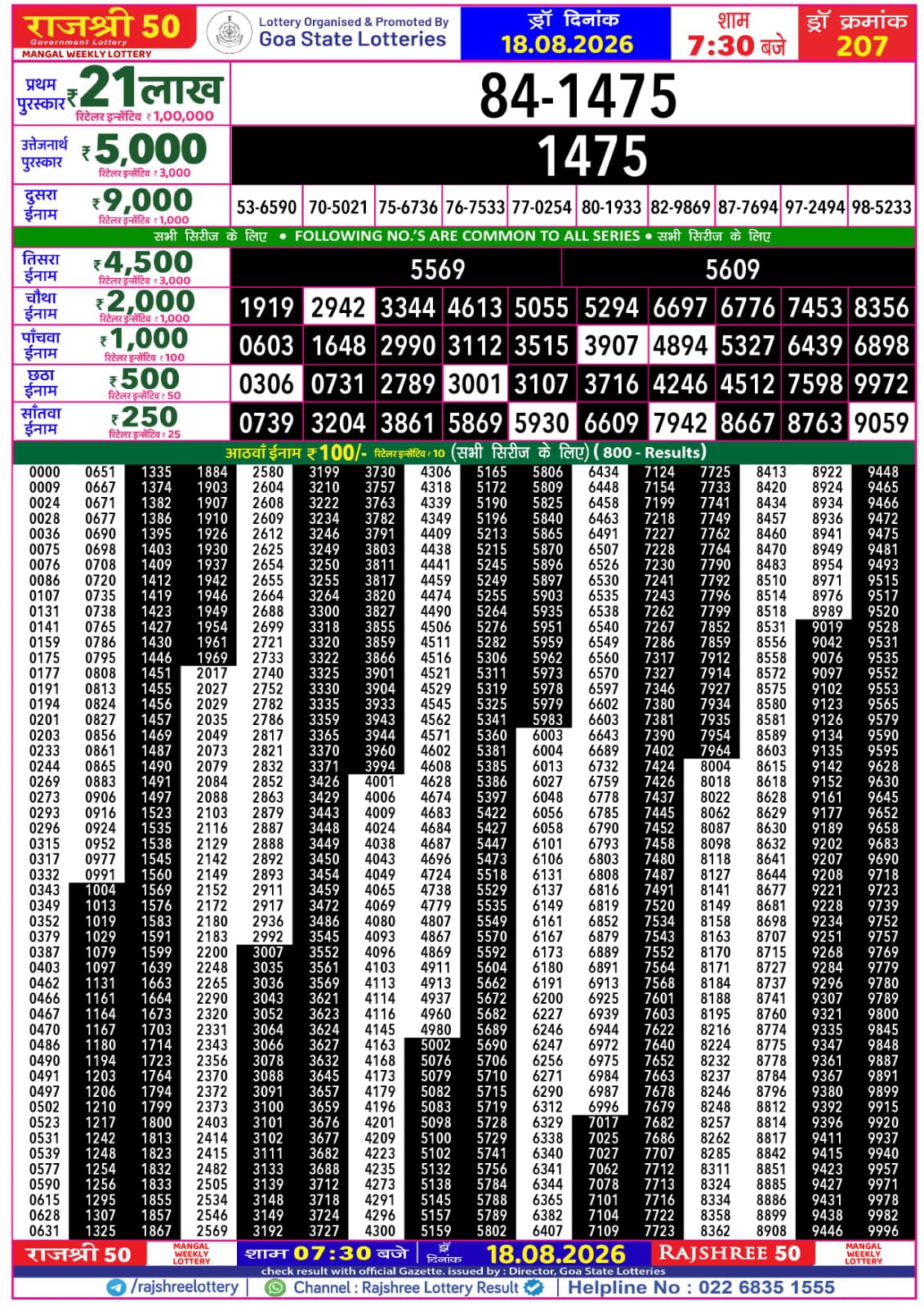
Task: Click eighth prize number 0631
Action: click(x=44, y=1230)
